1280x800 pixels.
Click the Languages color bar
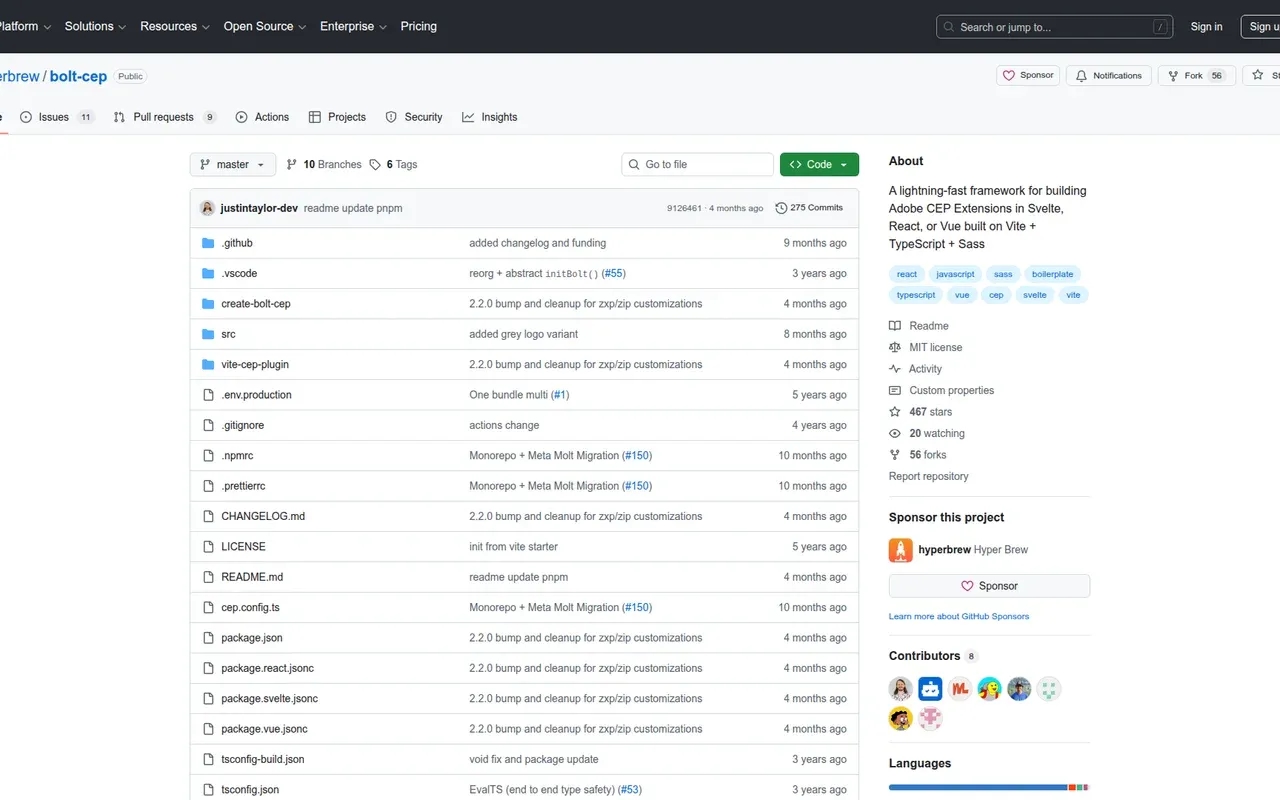pos(977,788)
